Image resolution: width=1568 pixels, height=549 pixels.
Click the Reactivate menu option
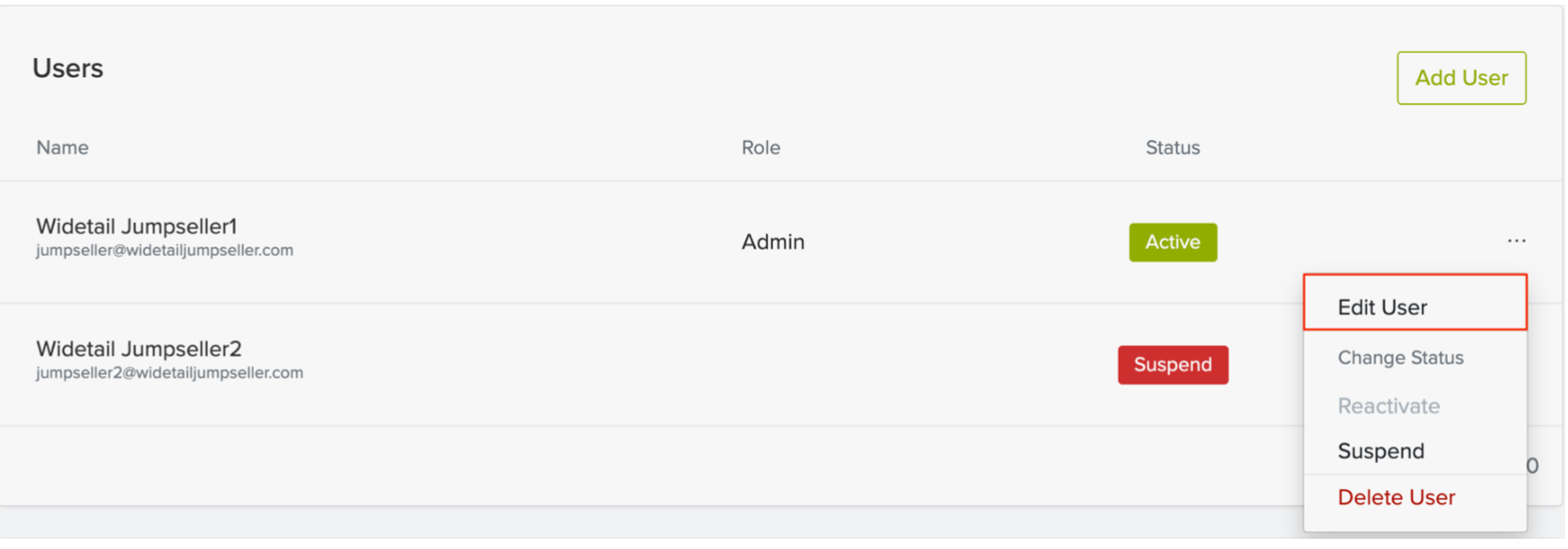tap(1388, 406)
